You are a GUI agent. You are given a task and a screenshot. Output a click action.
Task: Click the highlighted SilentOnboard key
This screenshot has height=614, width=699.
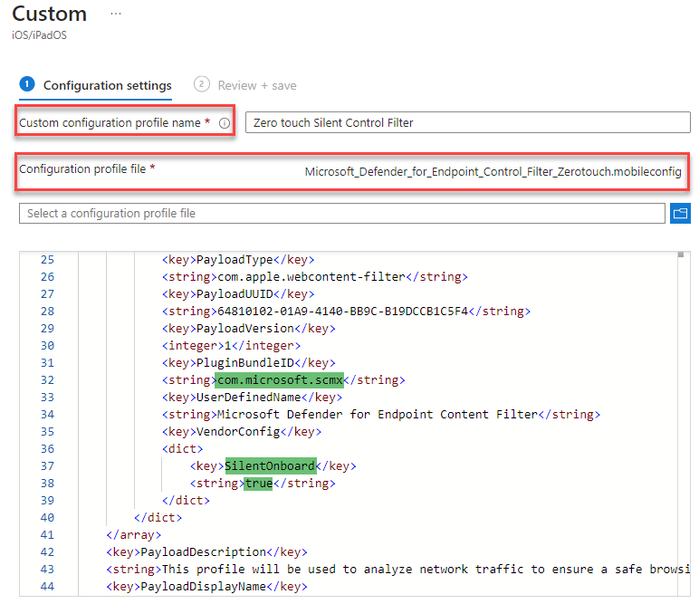point(271,466)
